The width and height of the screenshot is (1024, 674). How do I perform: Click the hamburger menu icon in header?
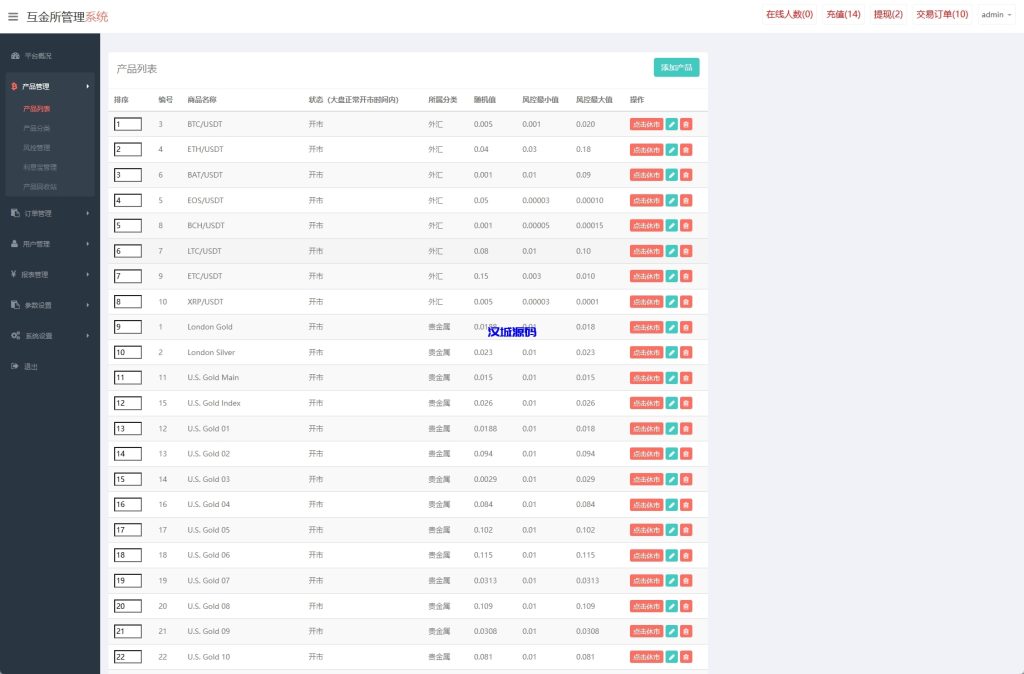[x=13, y=16]
